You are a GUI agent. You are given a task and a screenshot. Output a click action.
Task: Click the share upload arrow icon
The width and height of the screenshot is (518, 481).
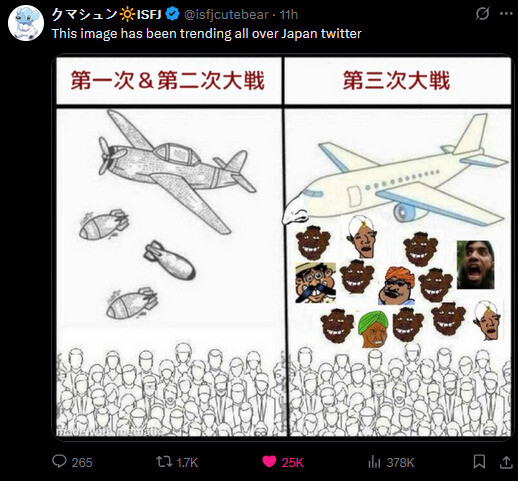(x=506, y=462)
